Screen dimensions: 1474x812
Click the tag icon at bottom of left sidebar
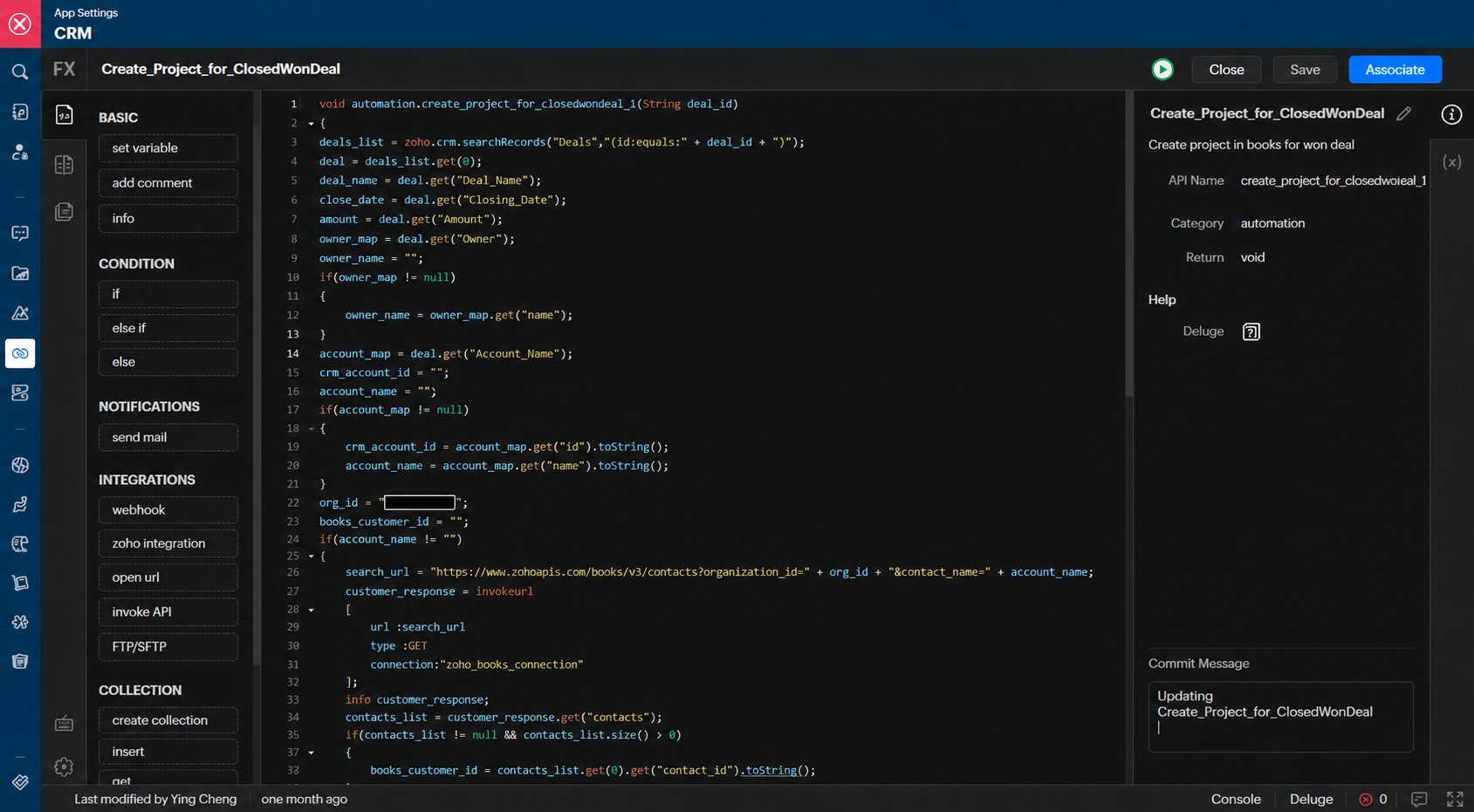click(x=20, y=782)
